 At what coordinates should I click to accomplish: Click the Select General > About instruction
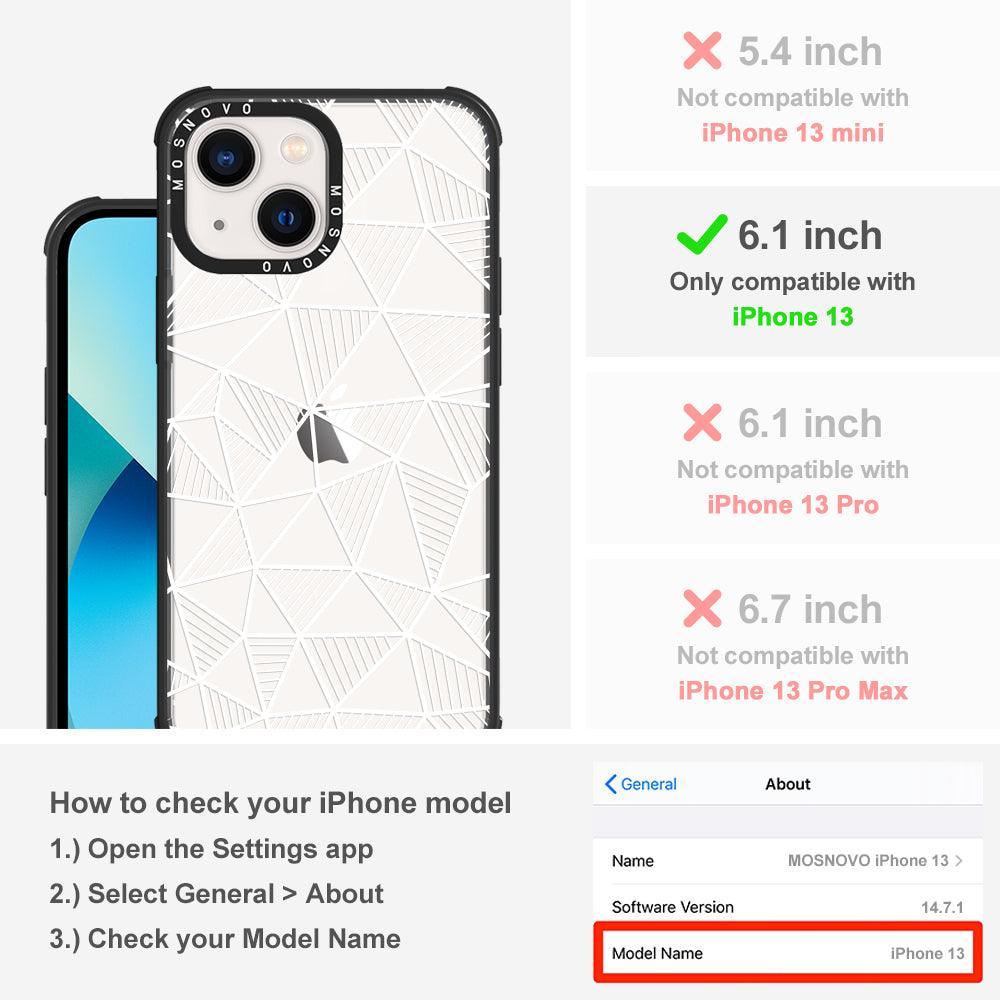tap(217, 894)
